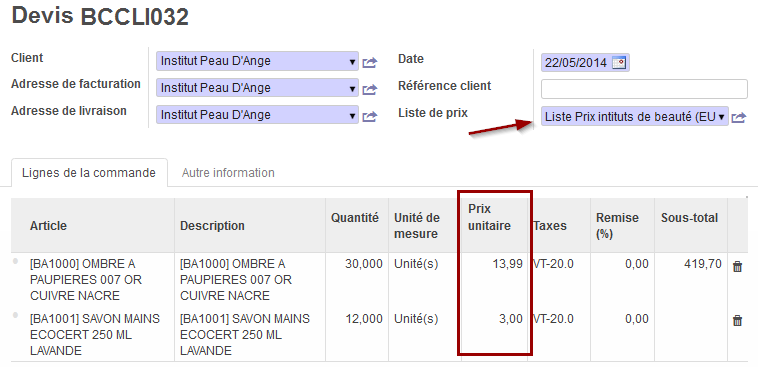Expand the Adresse de livraison dropdown

[352, 116]
